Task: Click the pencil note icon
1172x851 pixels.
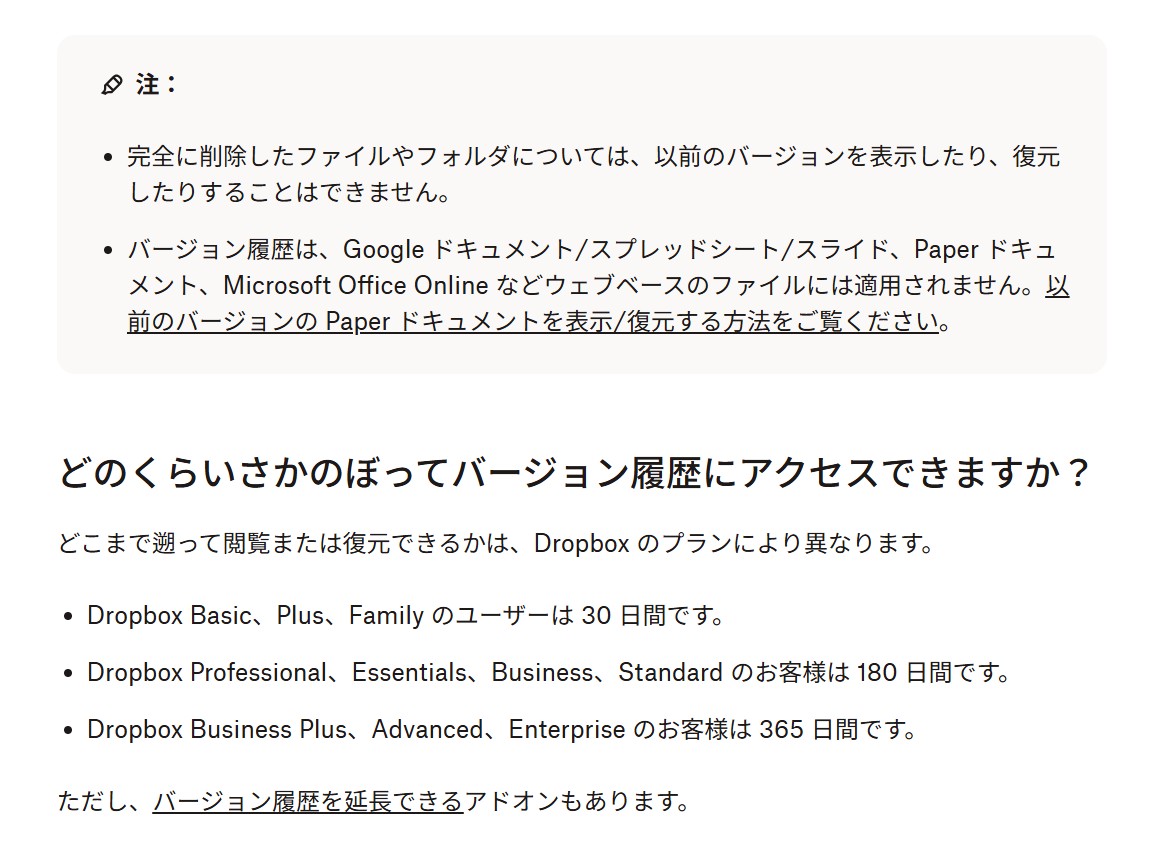Action: point(112,85)
